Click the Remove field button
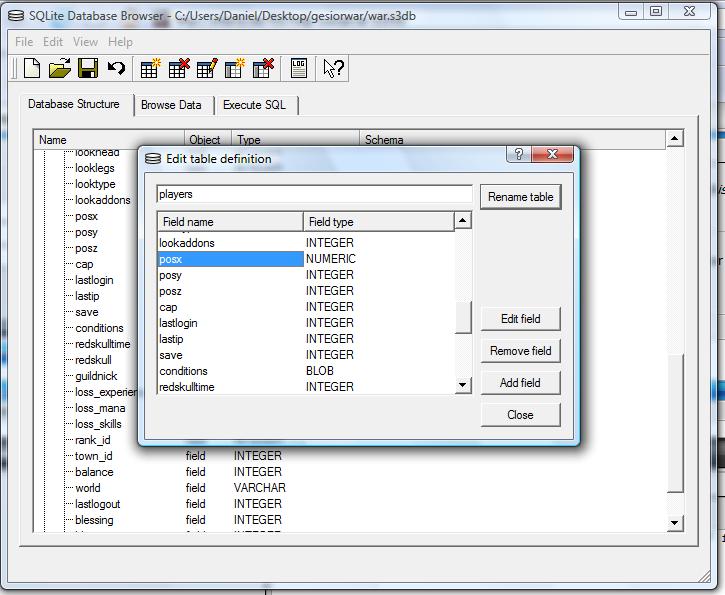 point(521,351)
